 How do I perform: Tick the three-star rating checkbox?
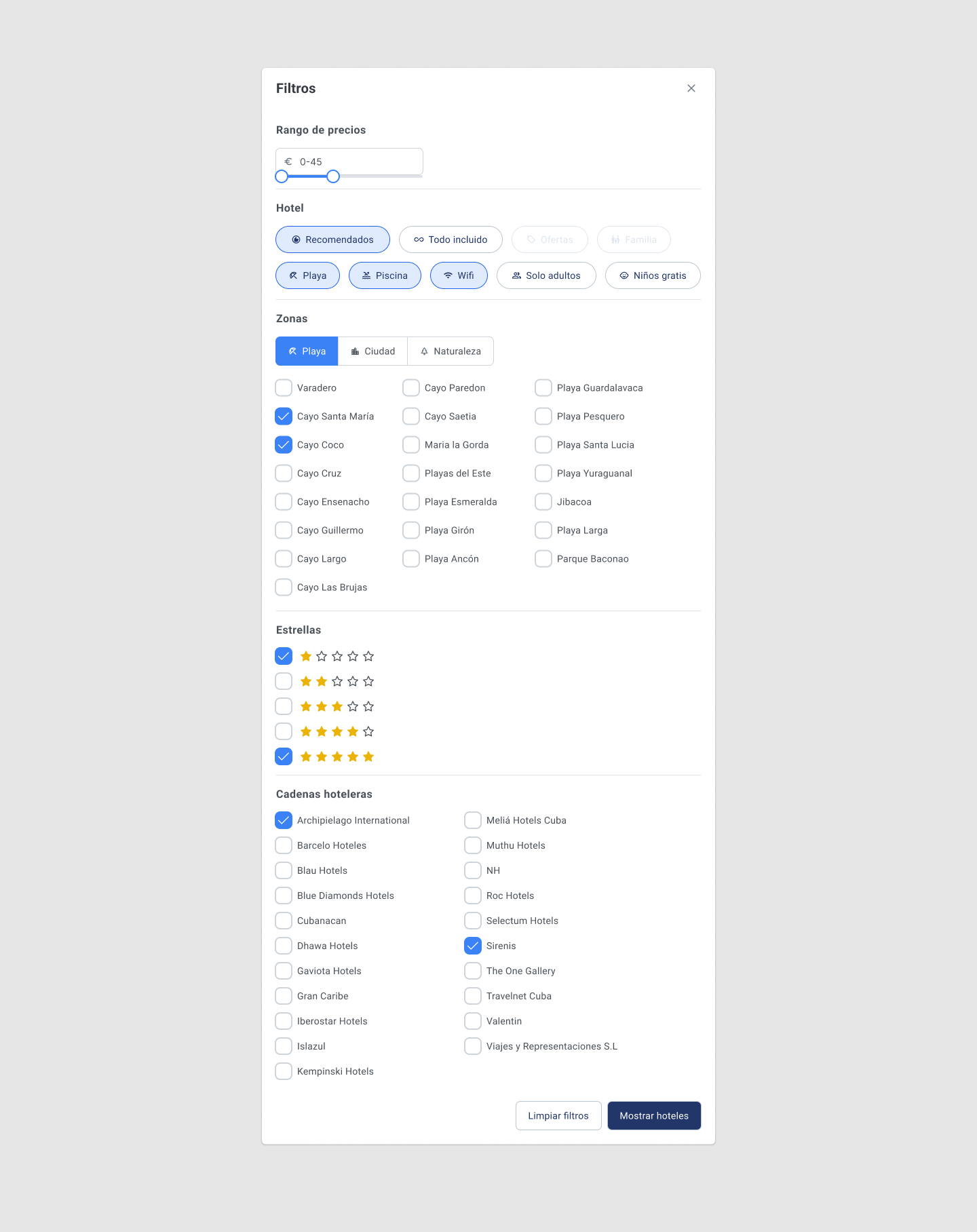[x=284, y=706]
